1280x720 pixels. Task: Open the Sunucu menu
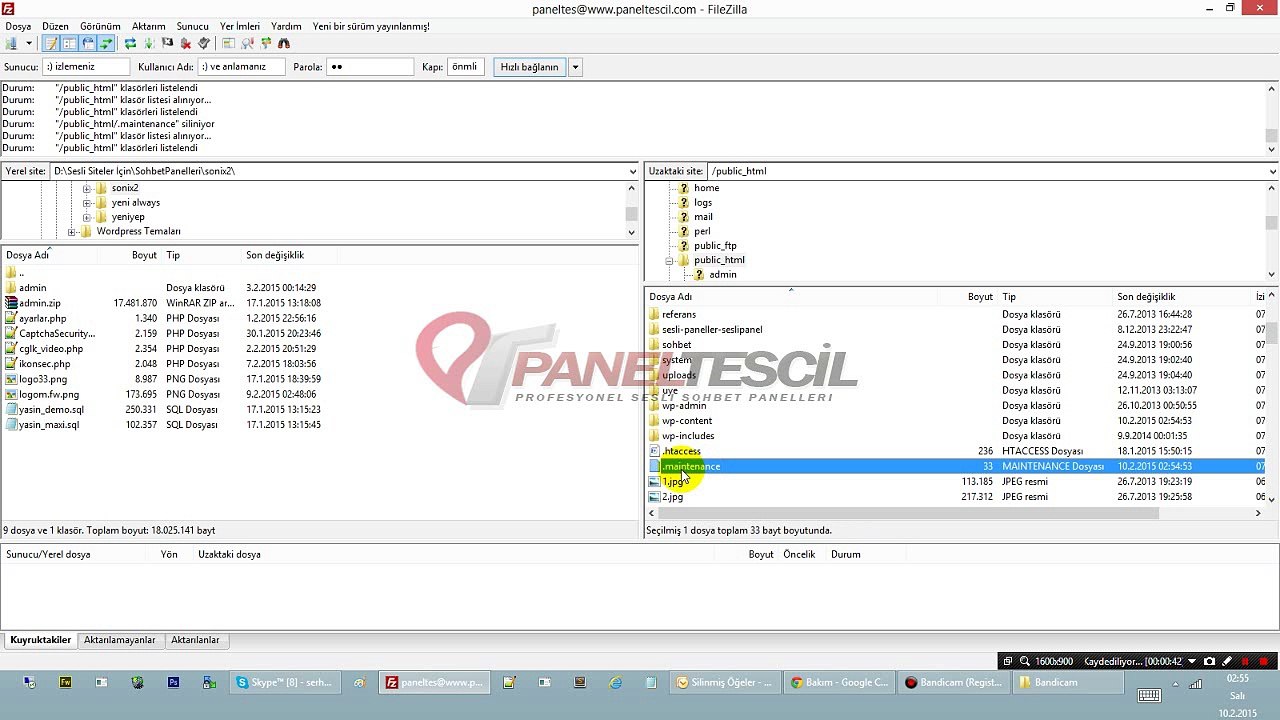[192, 26]
